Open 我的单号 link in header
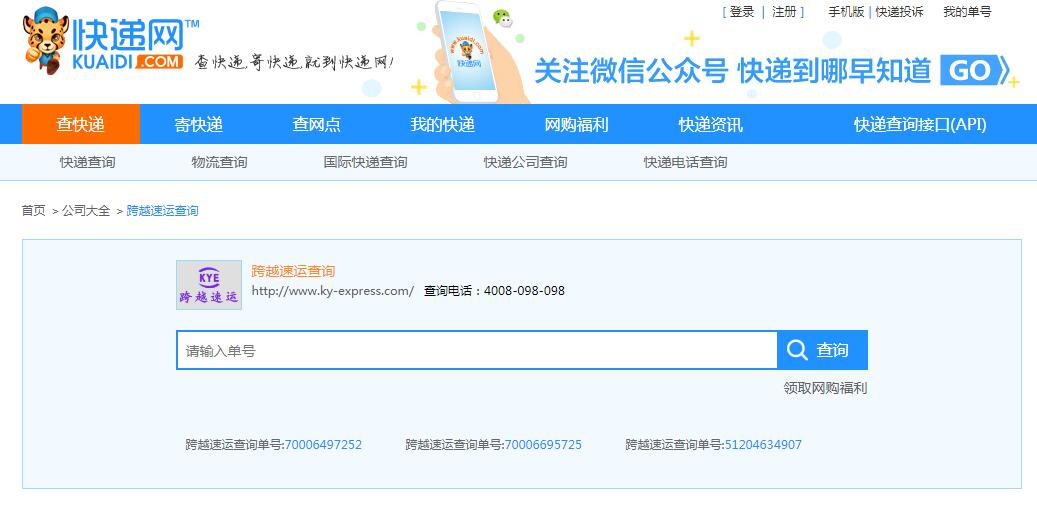Screen dimensions: 1037x507 (967, 12)
